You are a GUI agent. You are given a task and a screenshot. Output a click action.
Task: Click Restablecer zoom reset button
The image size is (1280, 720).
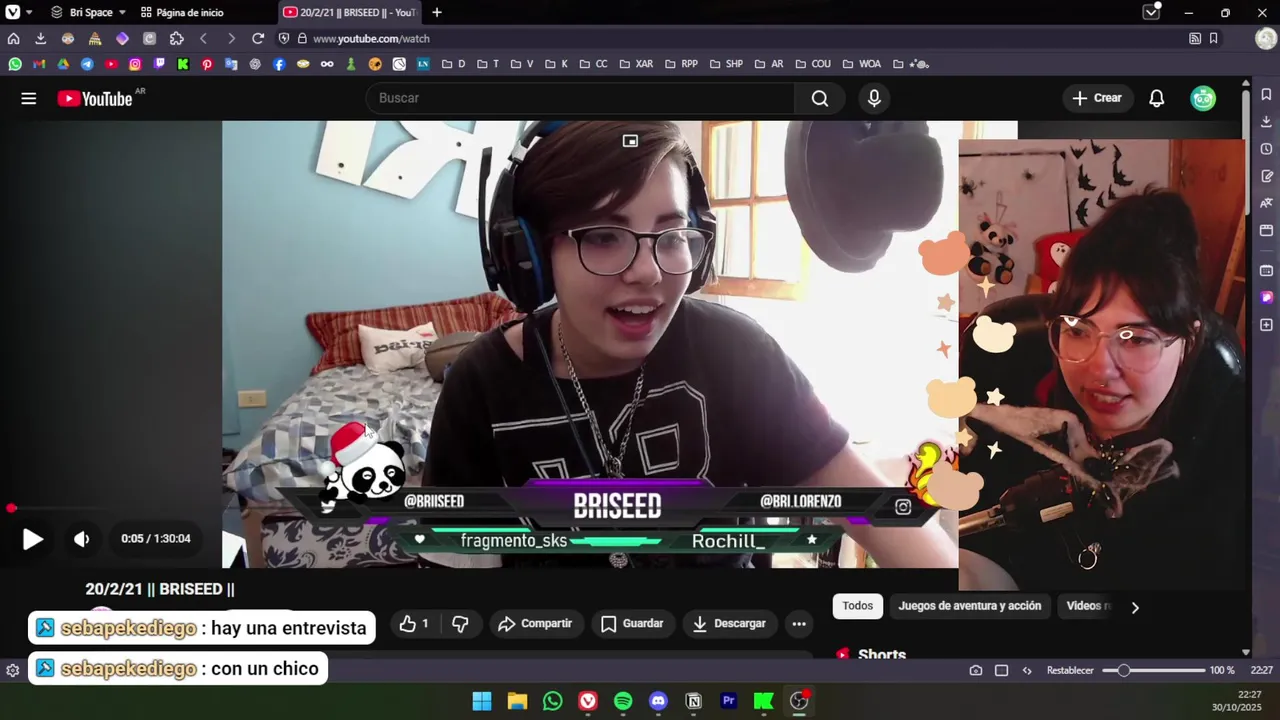[1070, 671]
